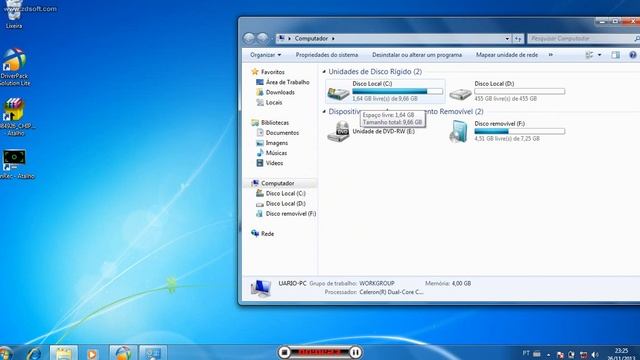Select Computador in navigation pane
This screenshot has width=640, height=360.
pos(272,183)
